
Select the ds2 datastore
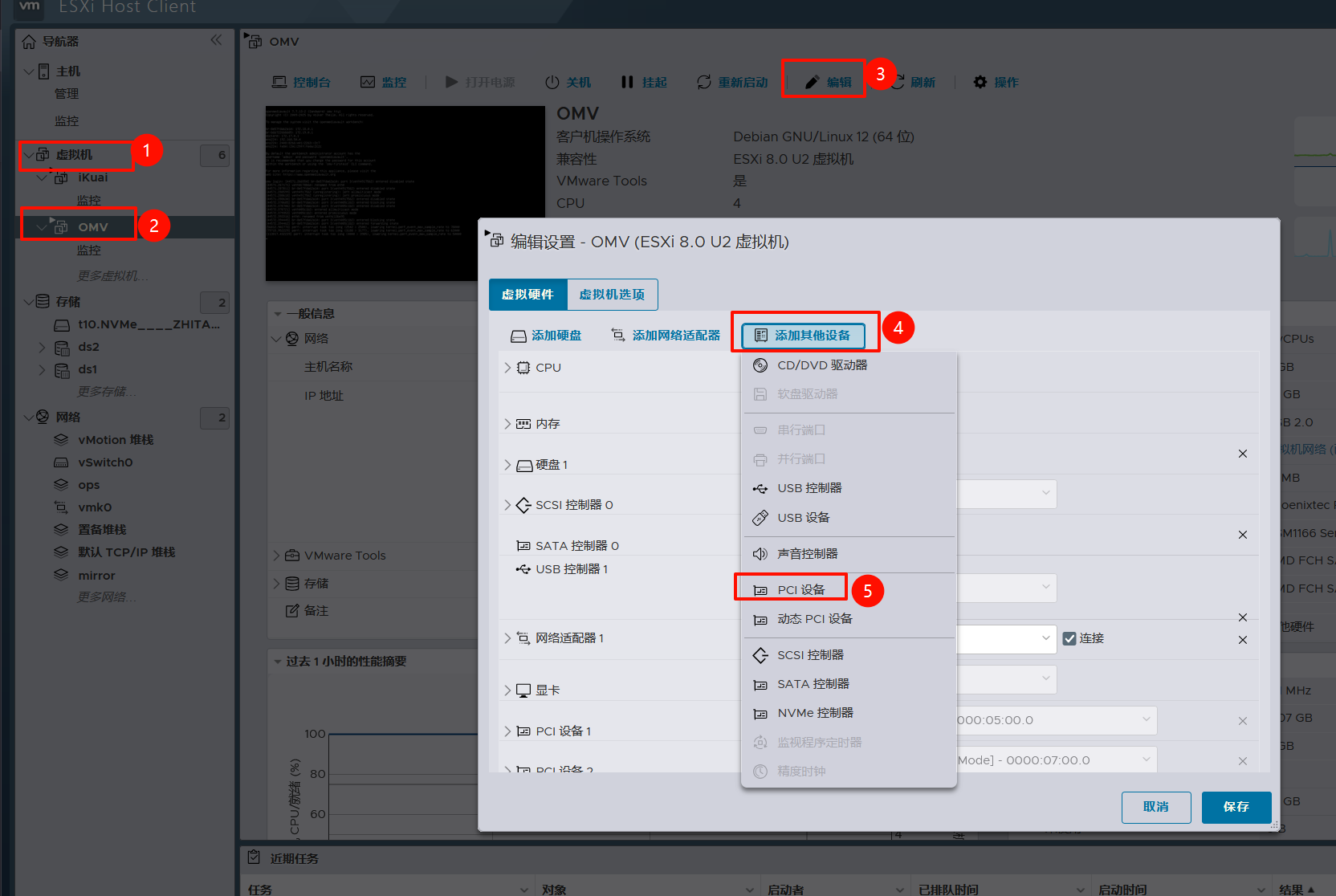88,347
